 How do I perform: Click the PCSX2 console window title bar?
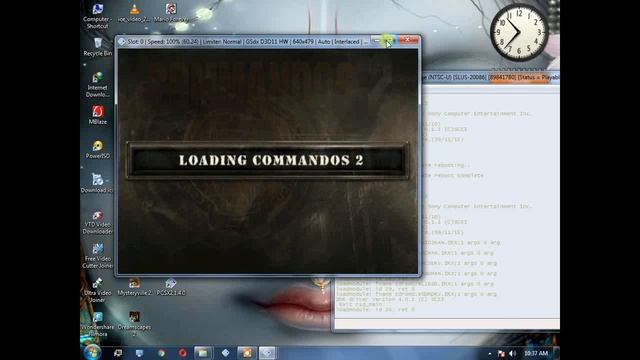490,77
